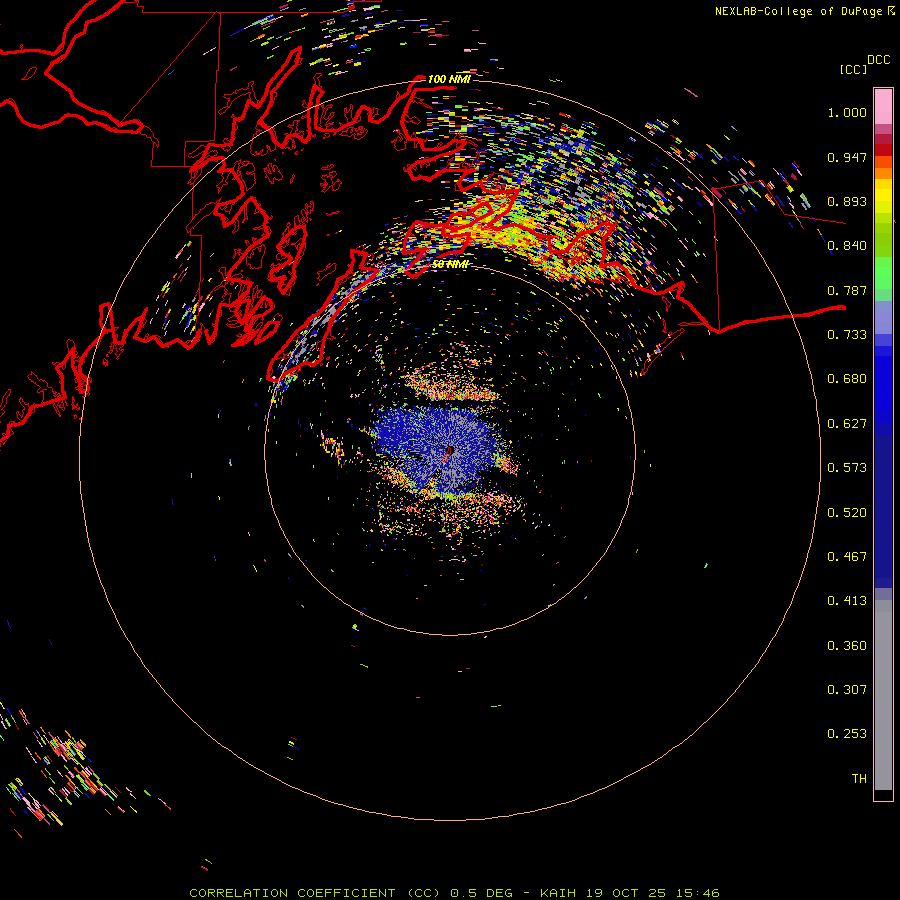The width and height of the screenshot is (900, 900).
Task: Select the 0.680 scale value
Action: (x=847, y=379)
